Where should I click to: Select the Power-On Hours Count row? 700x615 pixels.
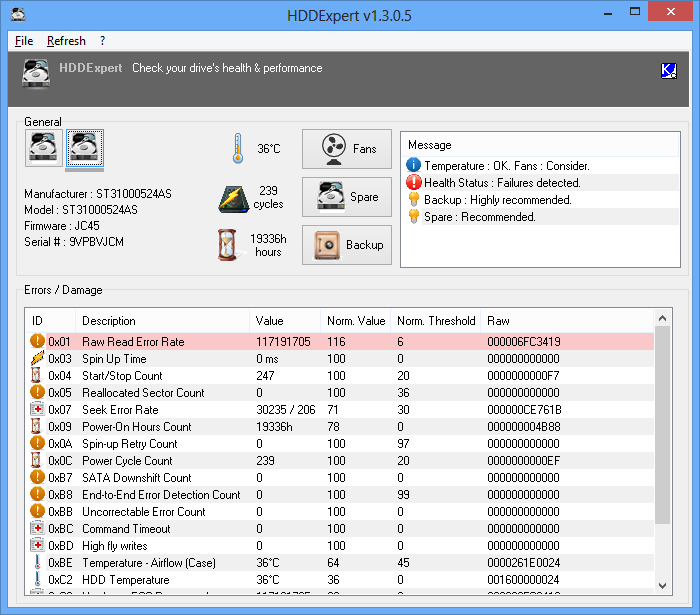tap(340, 426)
